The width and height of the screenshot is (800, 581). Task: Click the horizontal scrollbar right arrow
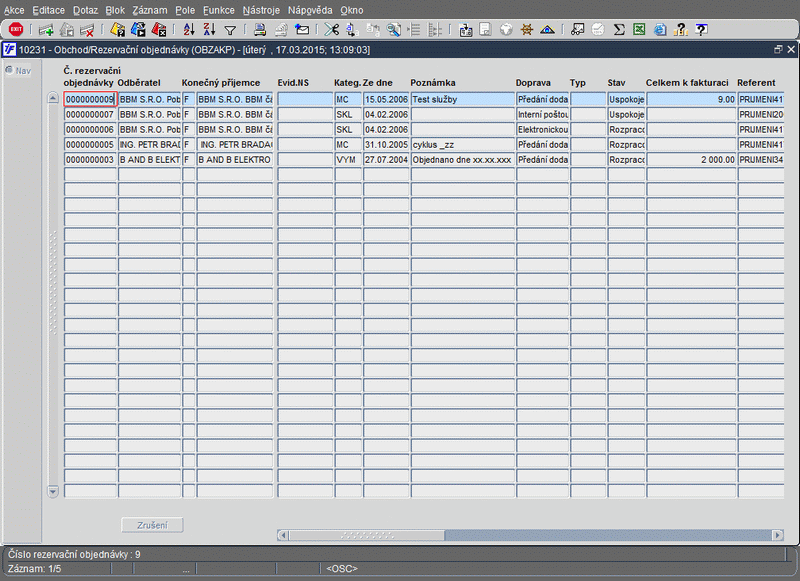point(778,535)
